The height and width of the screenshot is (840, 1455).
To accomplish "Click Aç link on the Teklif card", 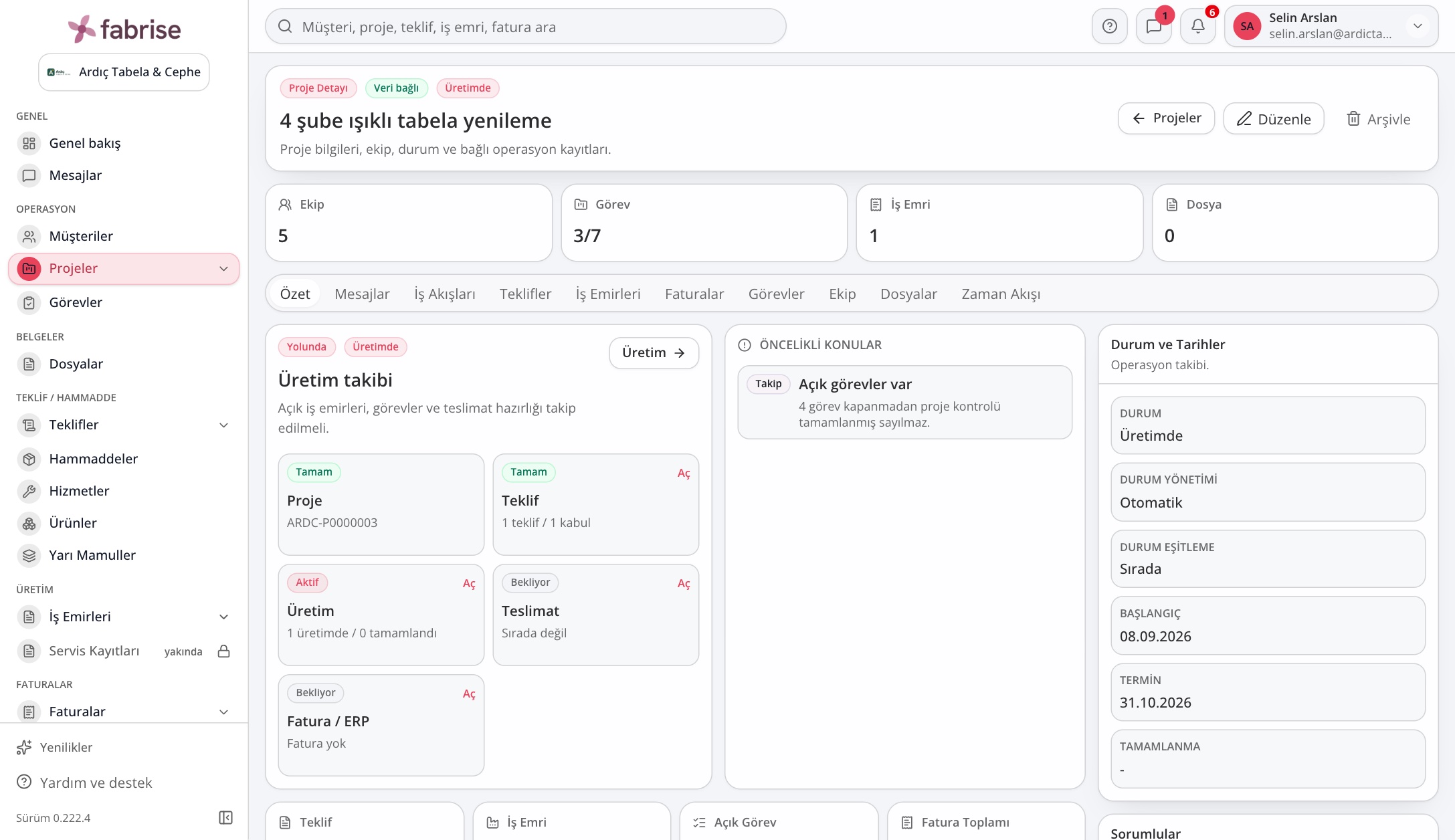I will tap(683, 473).
